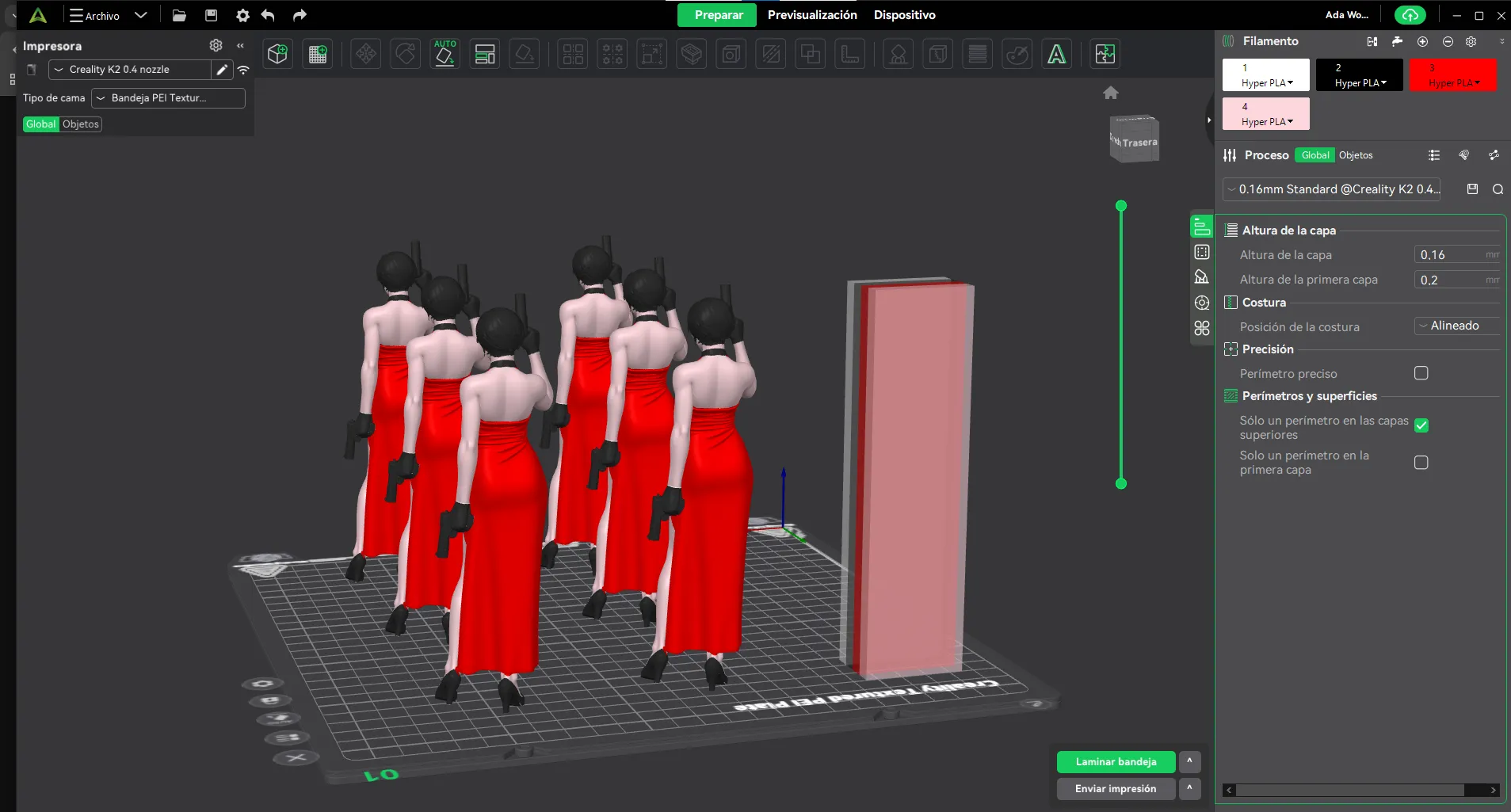Click the undo arrow in title bar
The image size is (1511, 812).
[x=268, y=15]
